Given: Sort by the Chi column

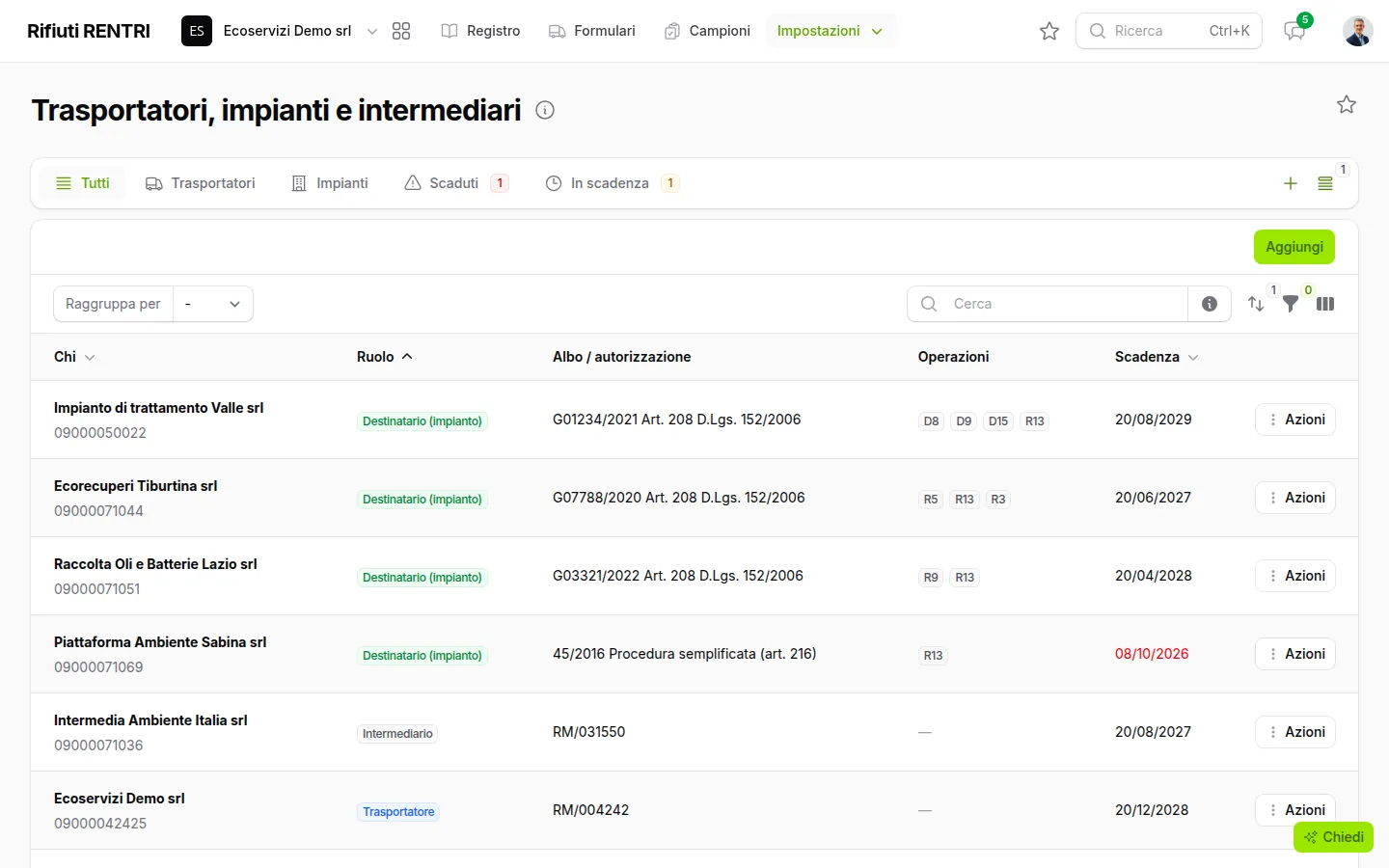Looking at the screenshot, I should click(74, 357).
